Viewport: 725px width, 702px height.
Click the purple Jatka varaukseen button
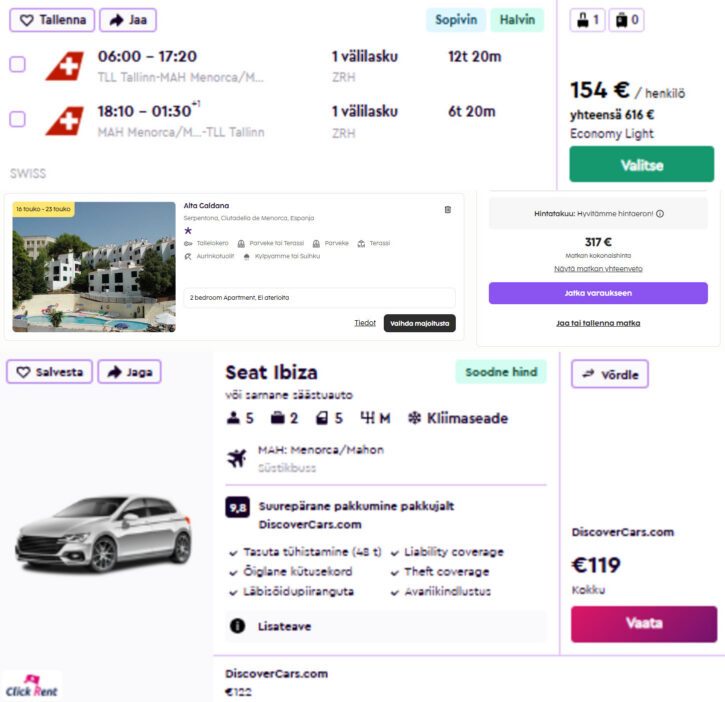point(598,293)
